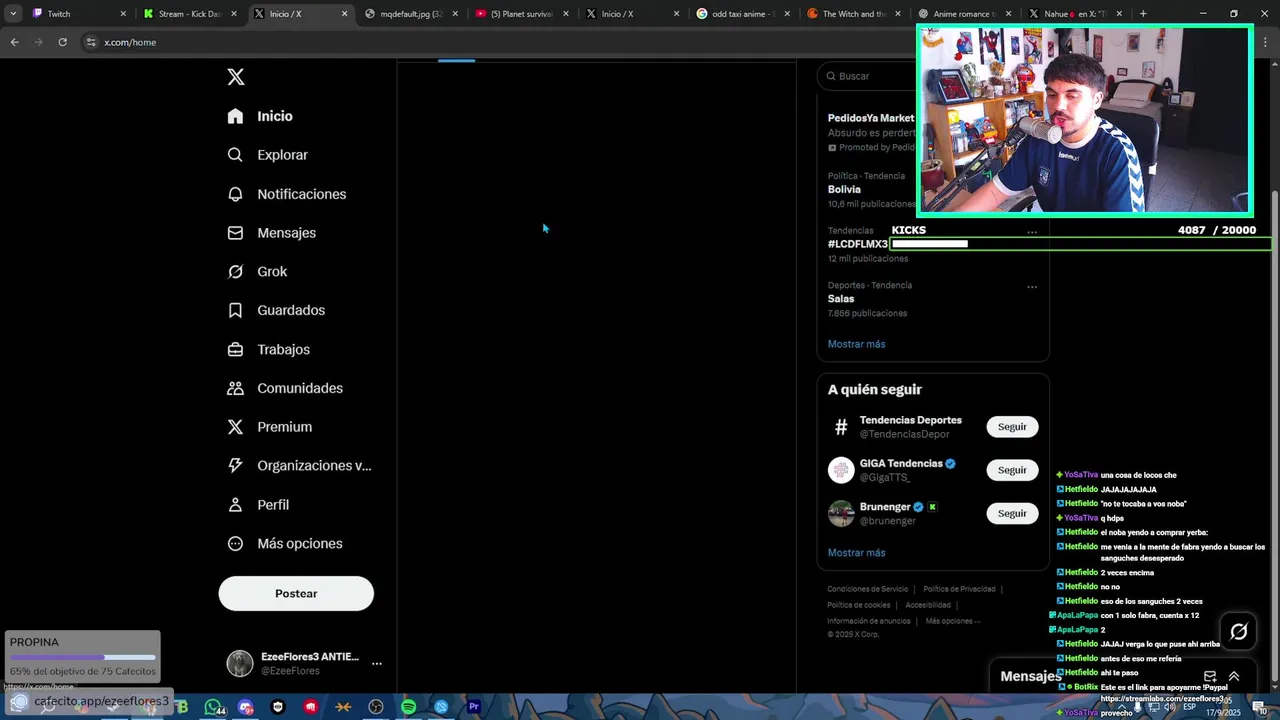
Task: Click the site information icon in address bar
Action: click(91, 42)
